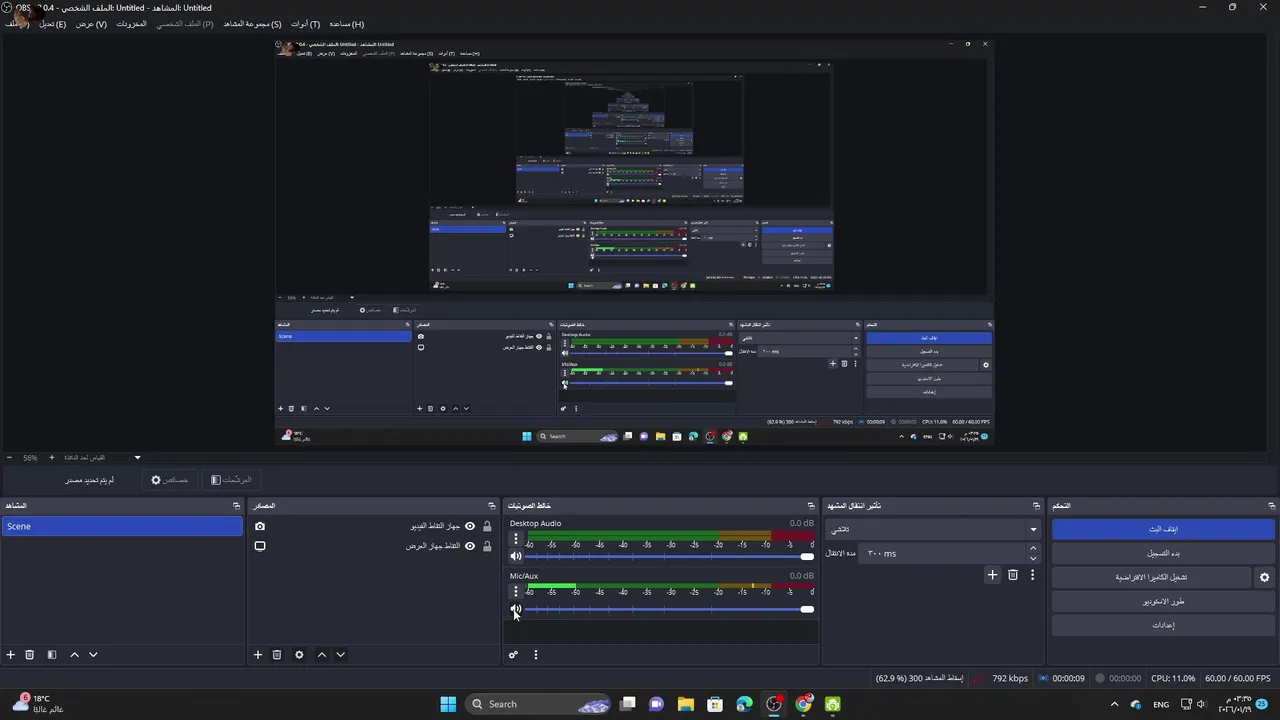Image resolution: width=1280 pixels, height=720 pixels.
Task: Open the Edit (تعديل) menu
Action: (x=53, y=24)
